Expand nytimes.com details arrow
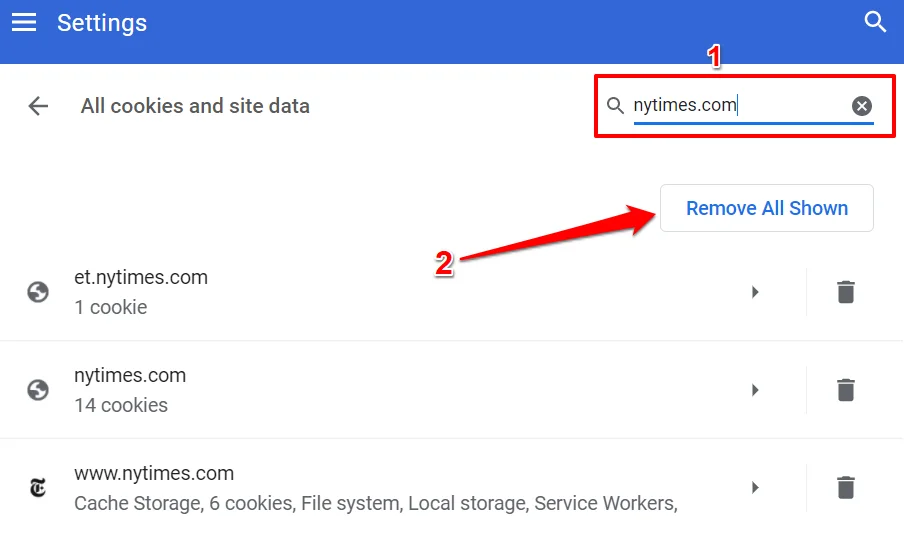Screen dimensions: 904x533 [755, 390]
